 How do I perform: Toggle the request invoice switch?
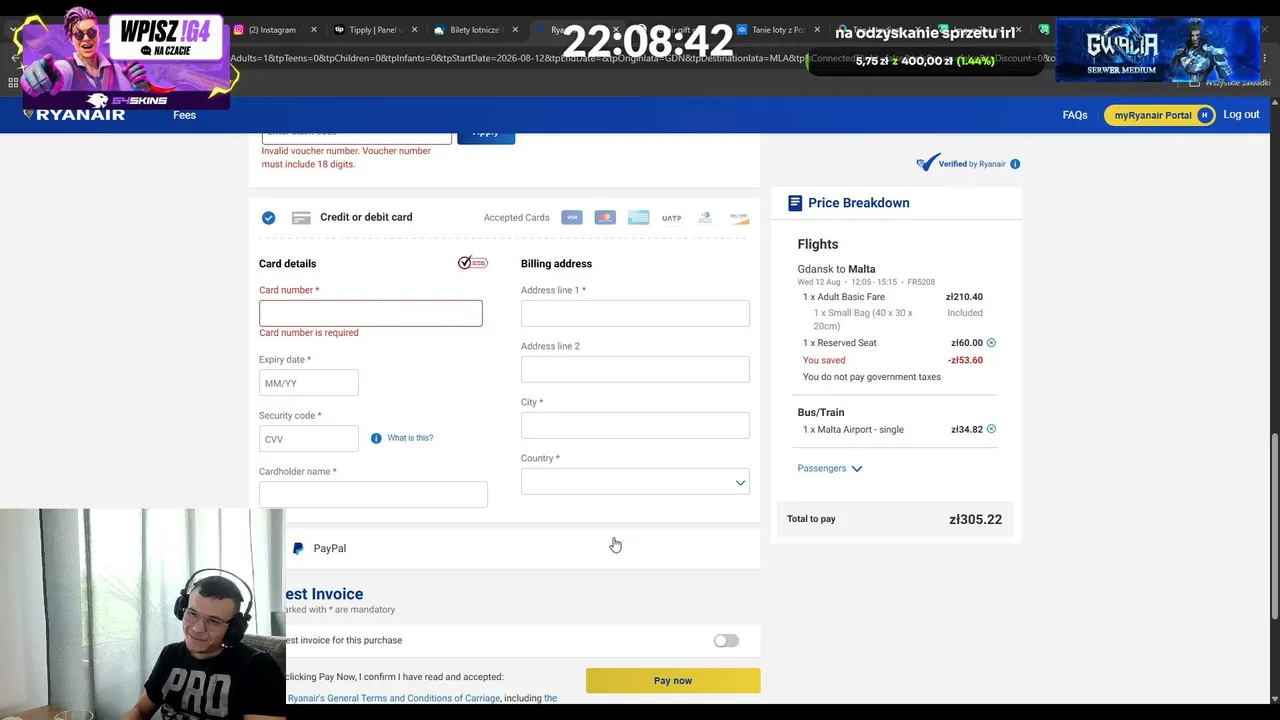[726, 640]
